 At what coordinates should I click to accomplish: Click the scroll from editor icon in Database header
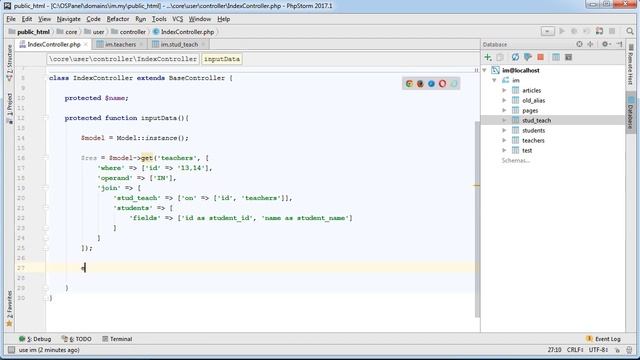[579, 44]
